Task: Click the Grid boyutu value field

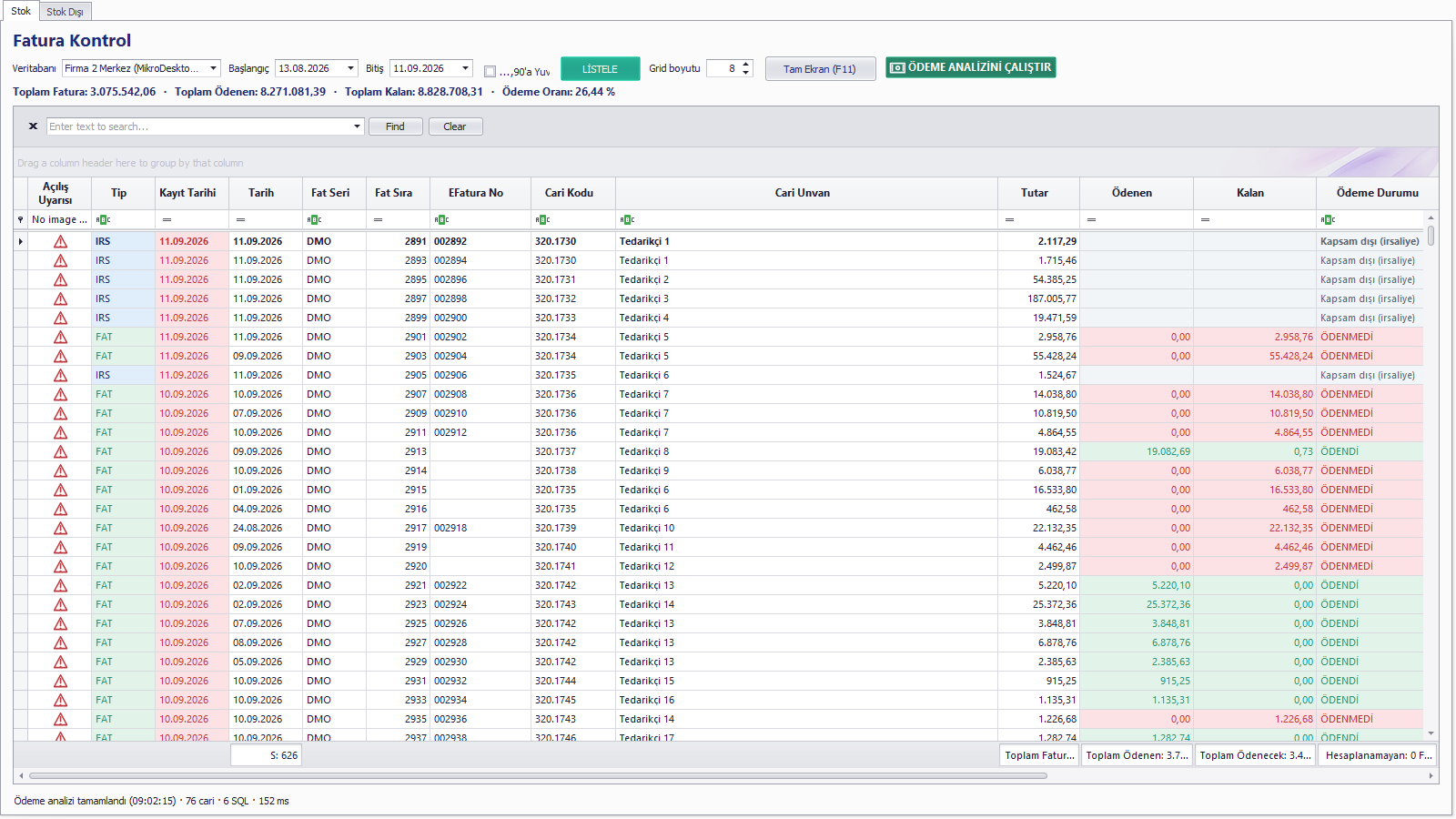Action: pos(724,68)
